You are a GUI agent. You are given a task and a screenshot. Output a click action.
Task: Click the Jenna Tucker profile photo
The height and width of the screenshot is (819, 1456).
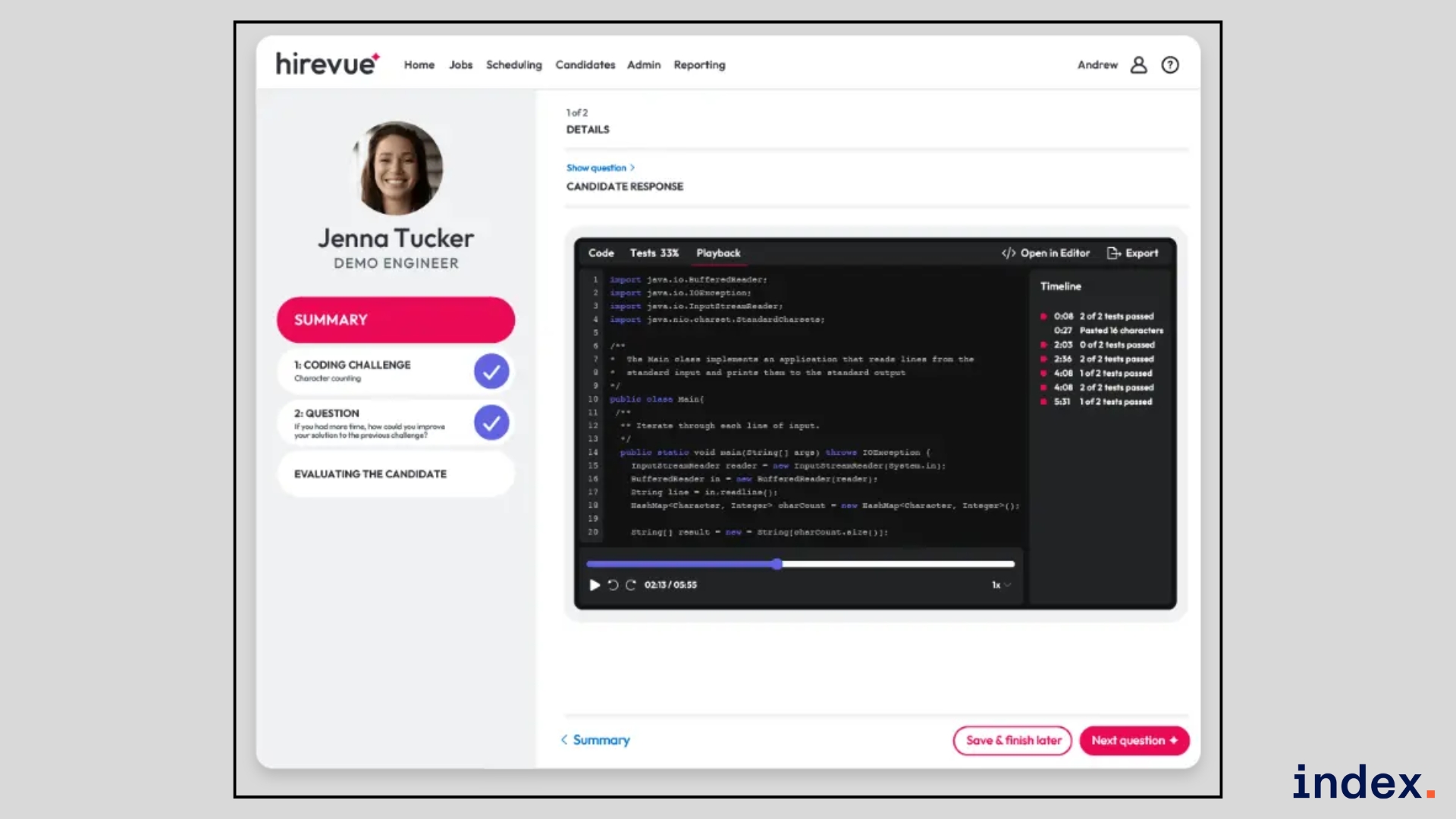point(397,168)
